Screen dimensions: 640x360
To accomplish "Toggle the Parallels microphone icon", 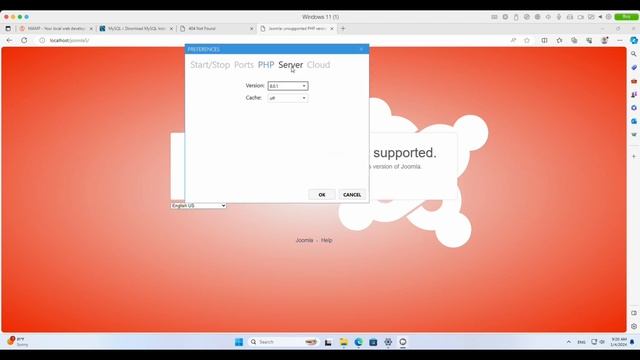I will [x=559, y=17].
